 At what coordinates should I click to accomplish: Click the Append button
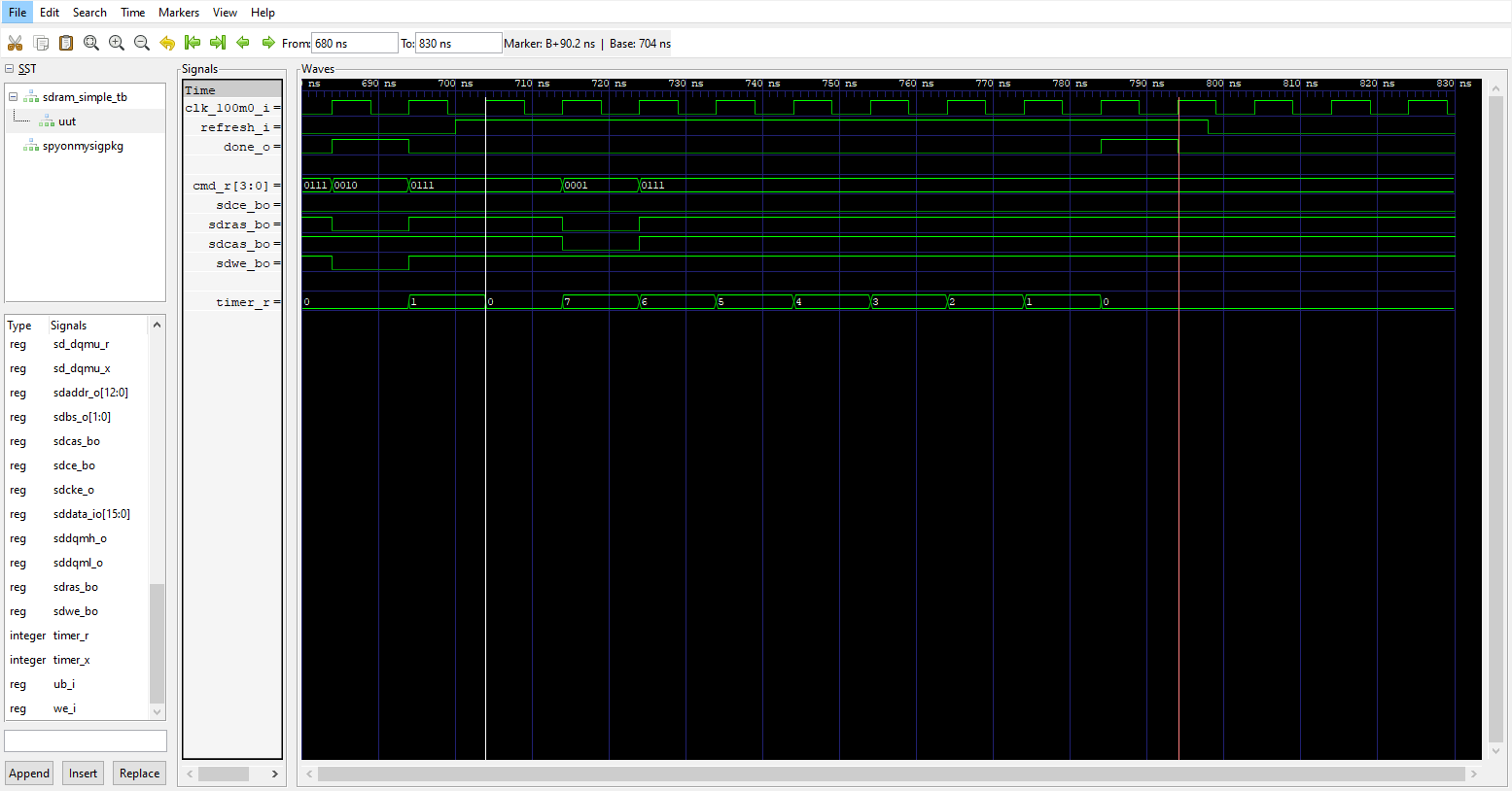28,773
